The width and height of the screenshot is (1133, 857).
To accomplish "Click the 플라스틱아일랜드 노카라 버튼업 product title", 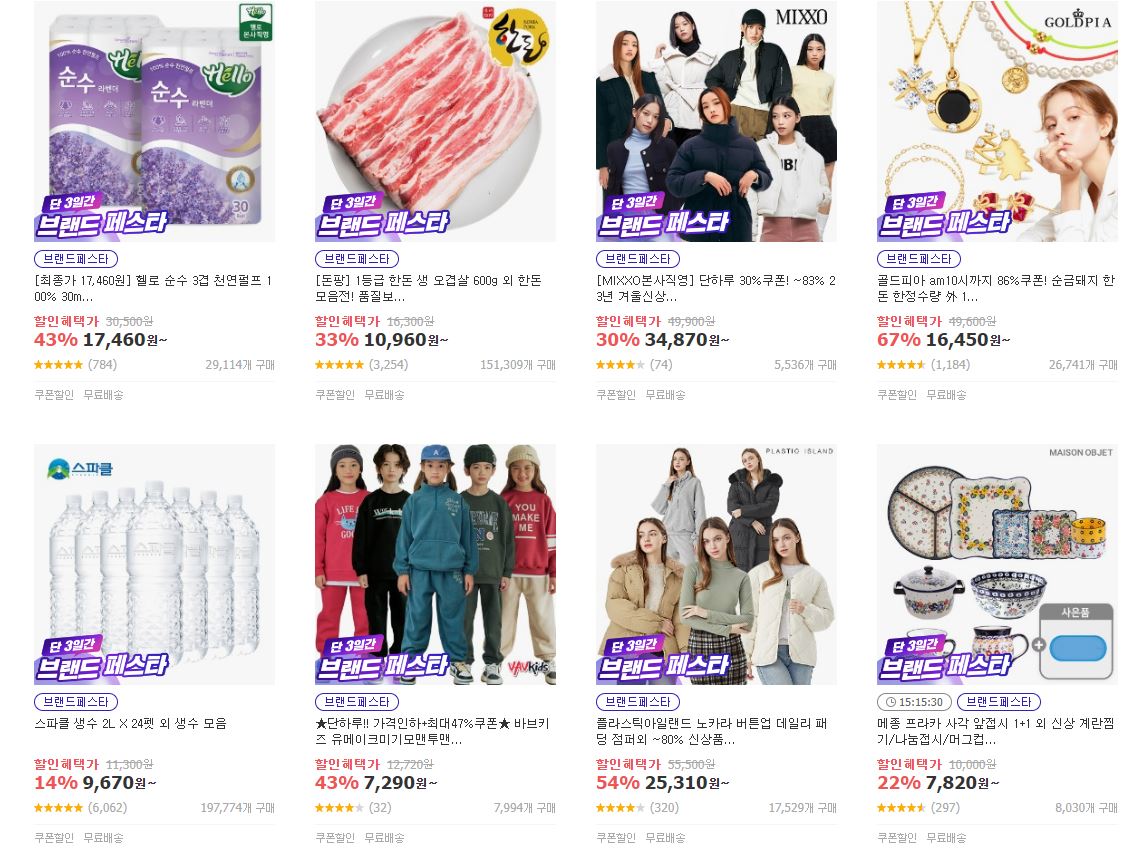I will coord(712,731).
